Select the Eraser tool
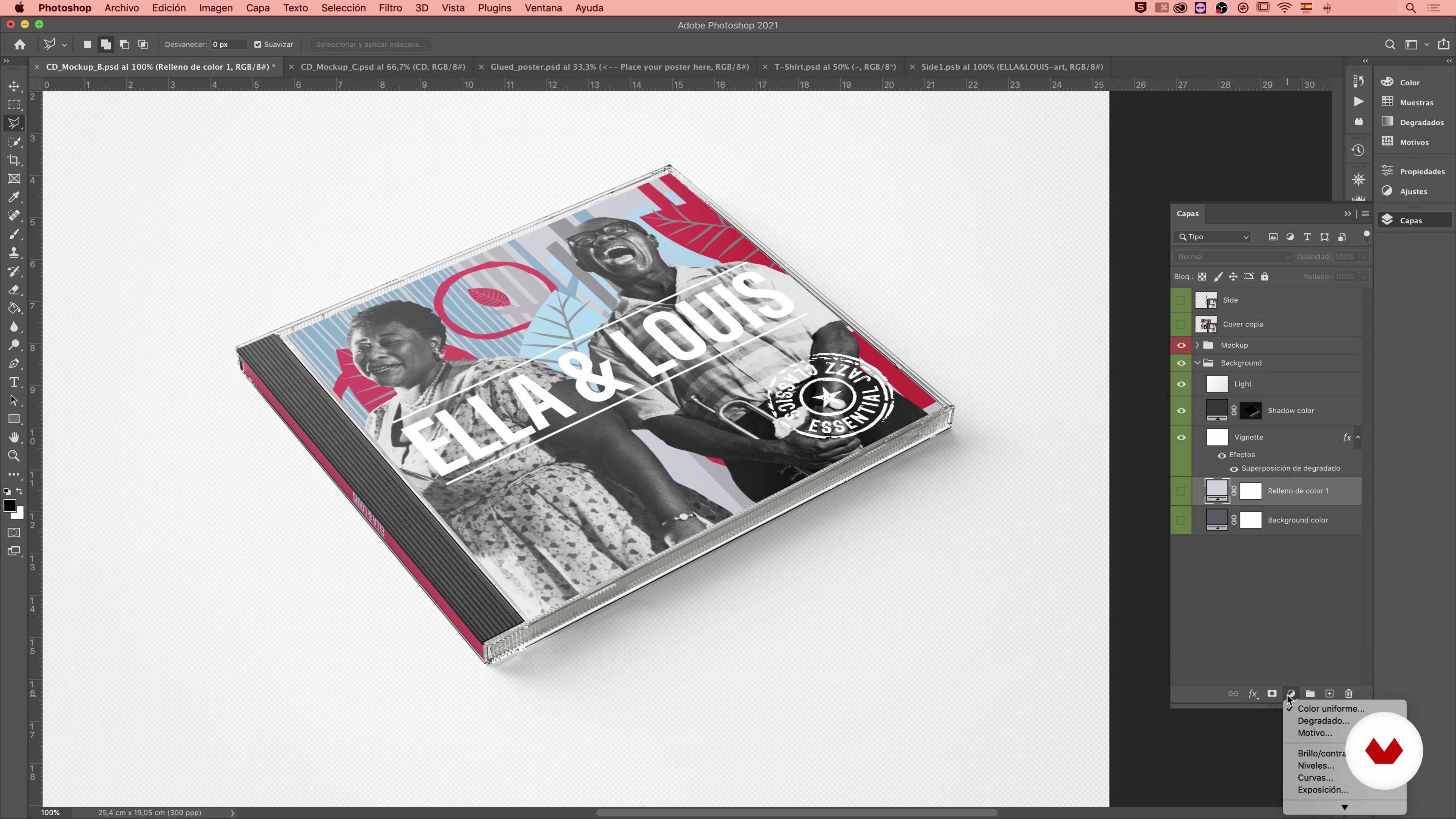 tap(14, 290)
